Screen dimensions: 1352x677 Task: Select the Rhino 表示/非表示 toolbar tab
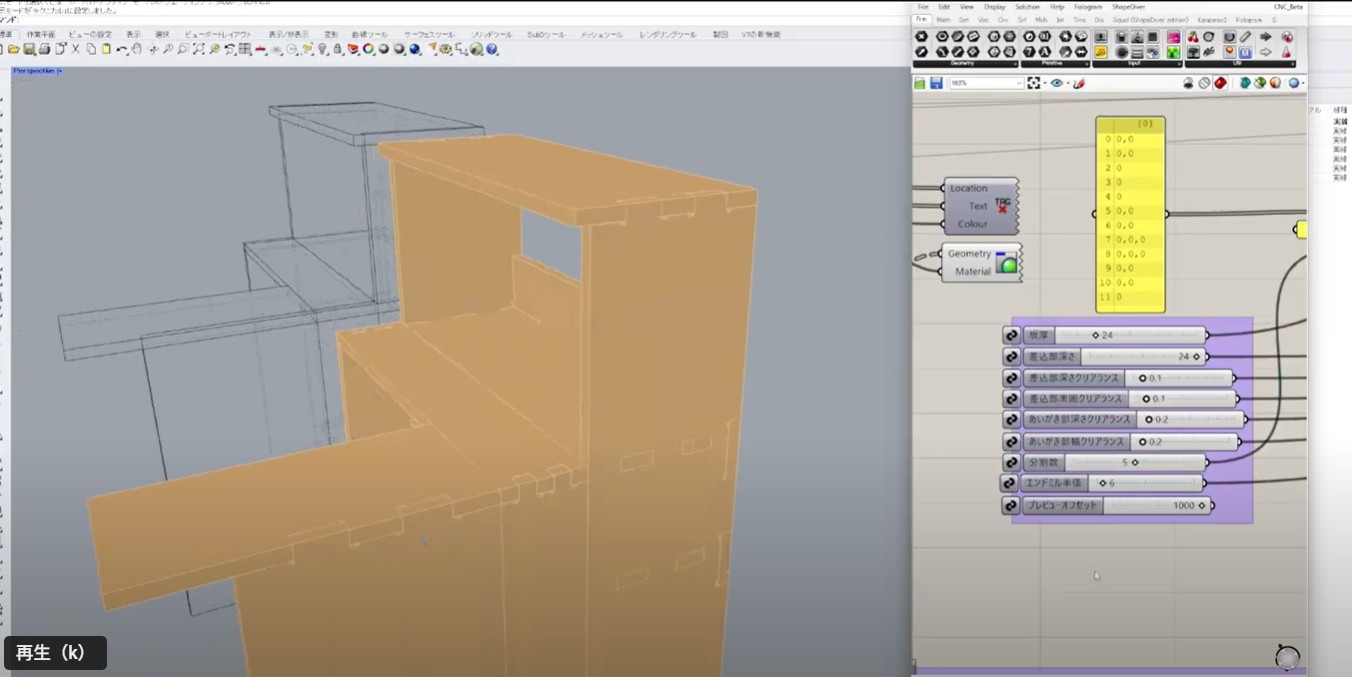[x=288, y=35]
